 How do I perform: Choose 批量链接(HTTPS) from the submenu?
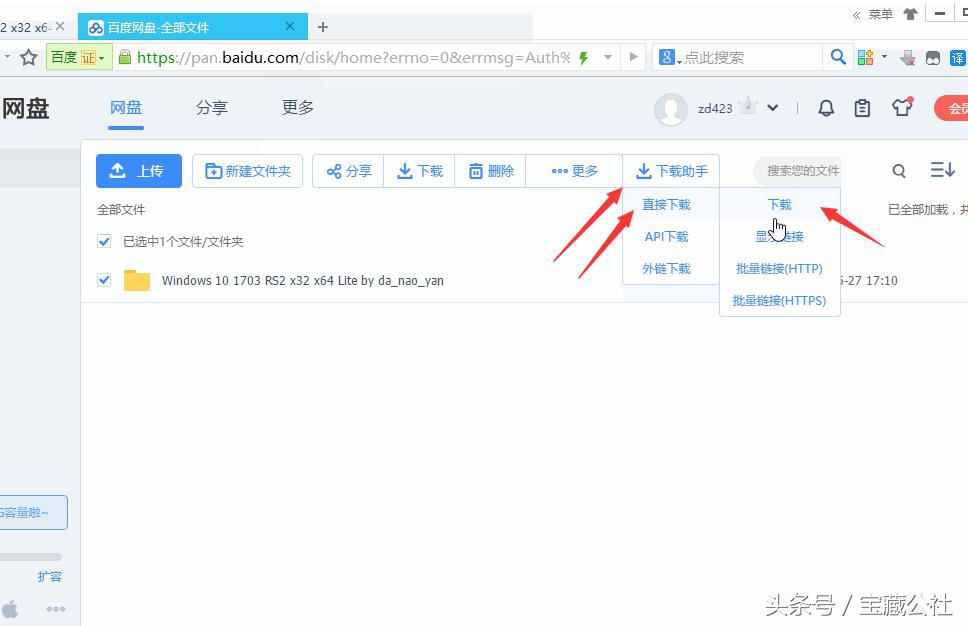(x=779, y=300)
